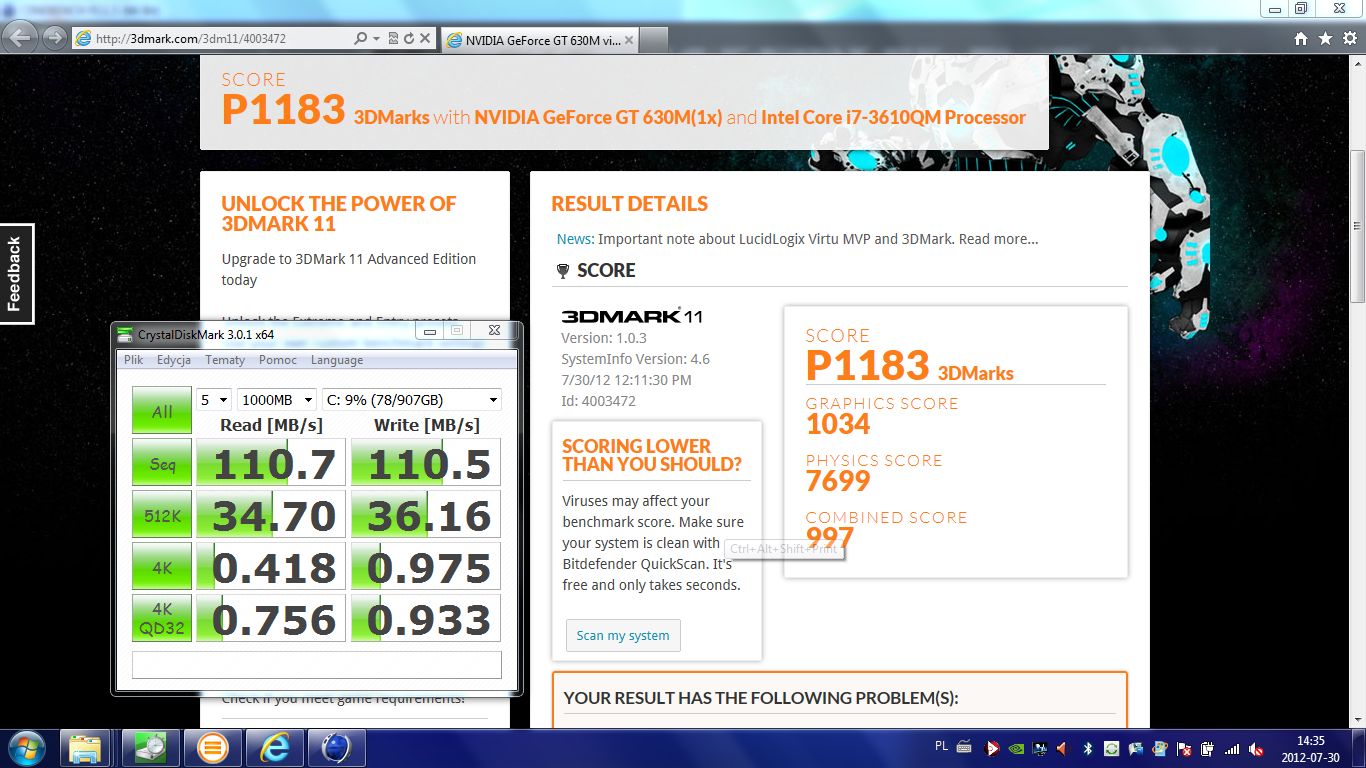Open the drive selector showing C: 9%

click(x=412, y=400)
